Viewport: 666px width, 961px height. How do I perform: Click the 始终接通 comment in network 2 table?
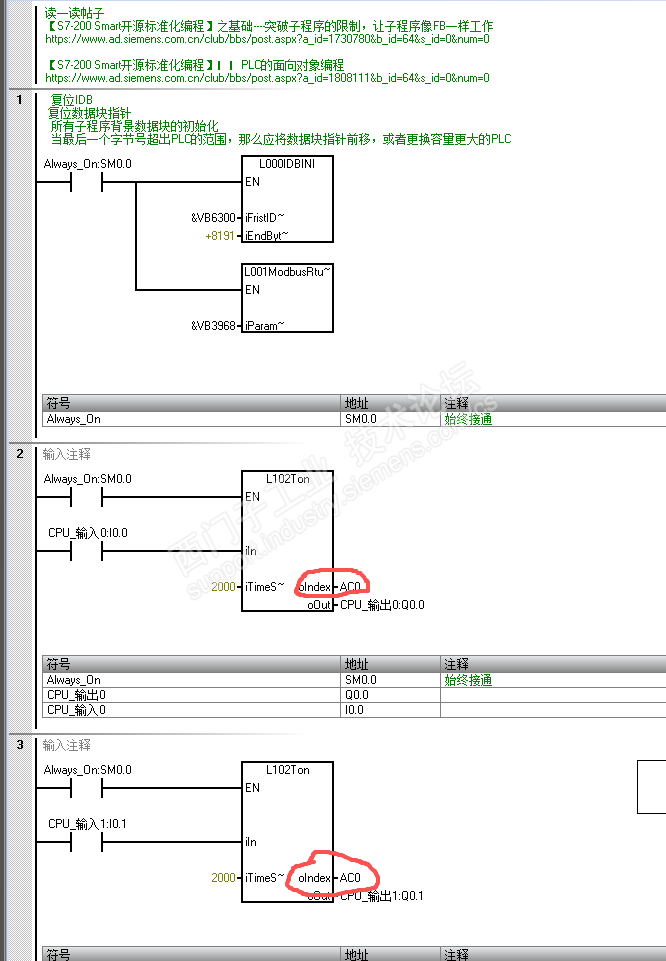click(x=468, y=680)
